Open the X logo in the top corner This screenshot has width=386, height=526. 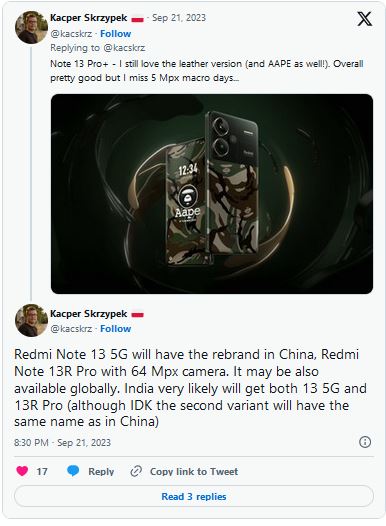tap(364, 18)
